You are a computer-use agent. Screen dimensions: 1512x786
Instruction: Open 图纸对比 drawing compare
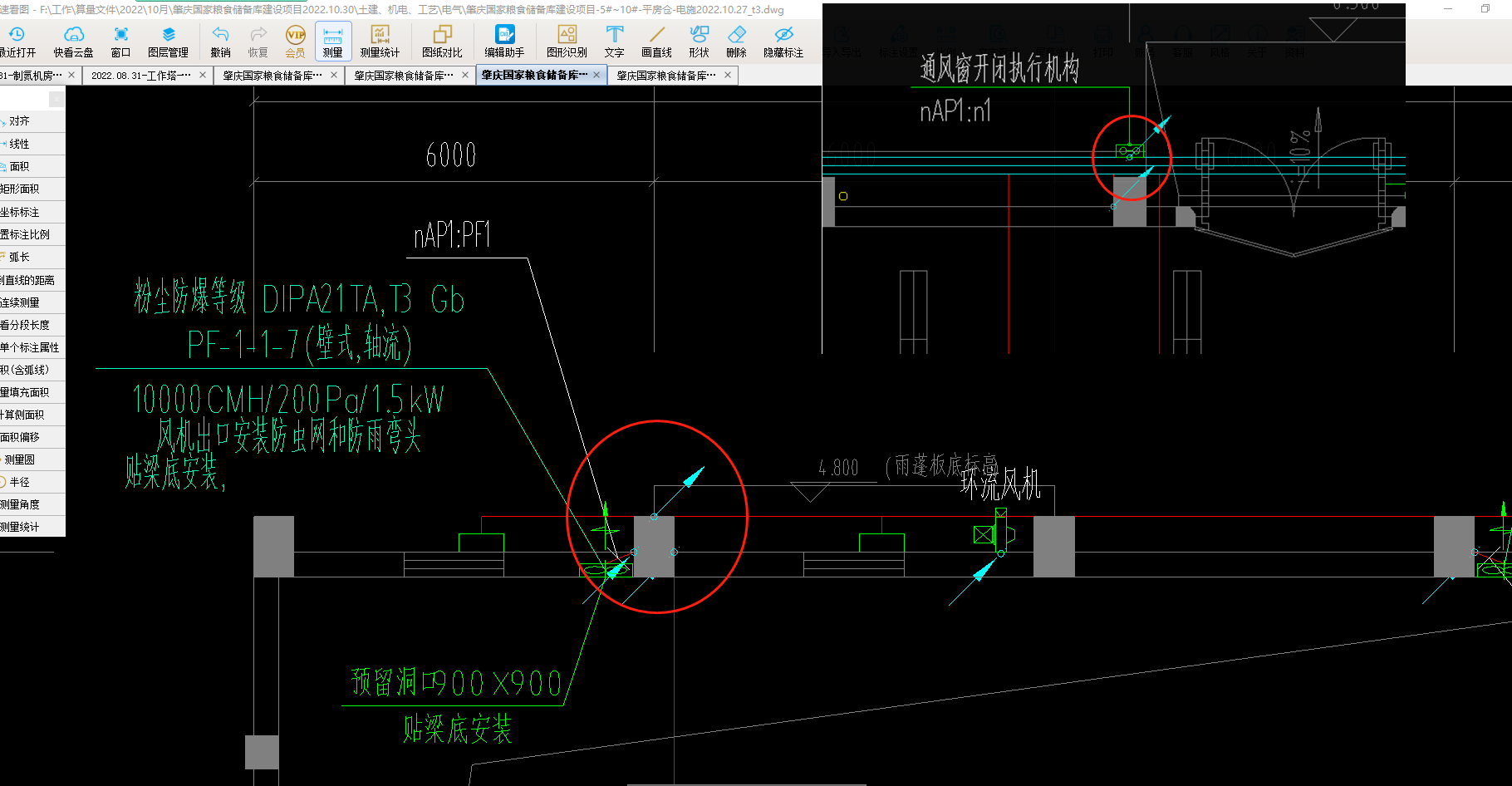pyautogui.click(x=442, y=42)
